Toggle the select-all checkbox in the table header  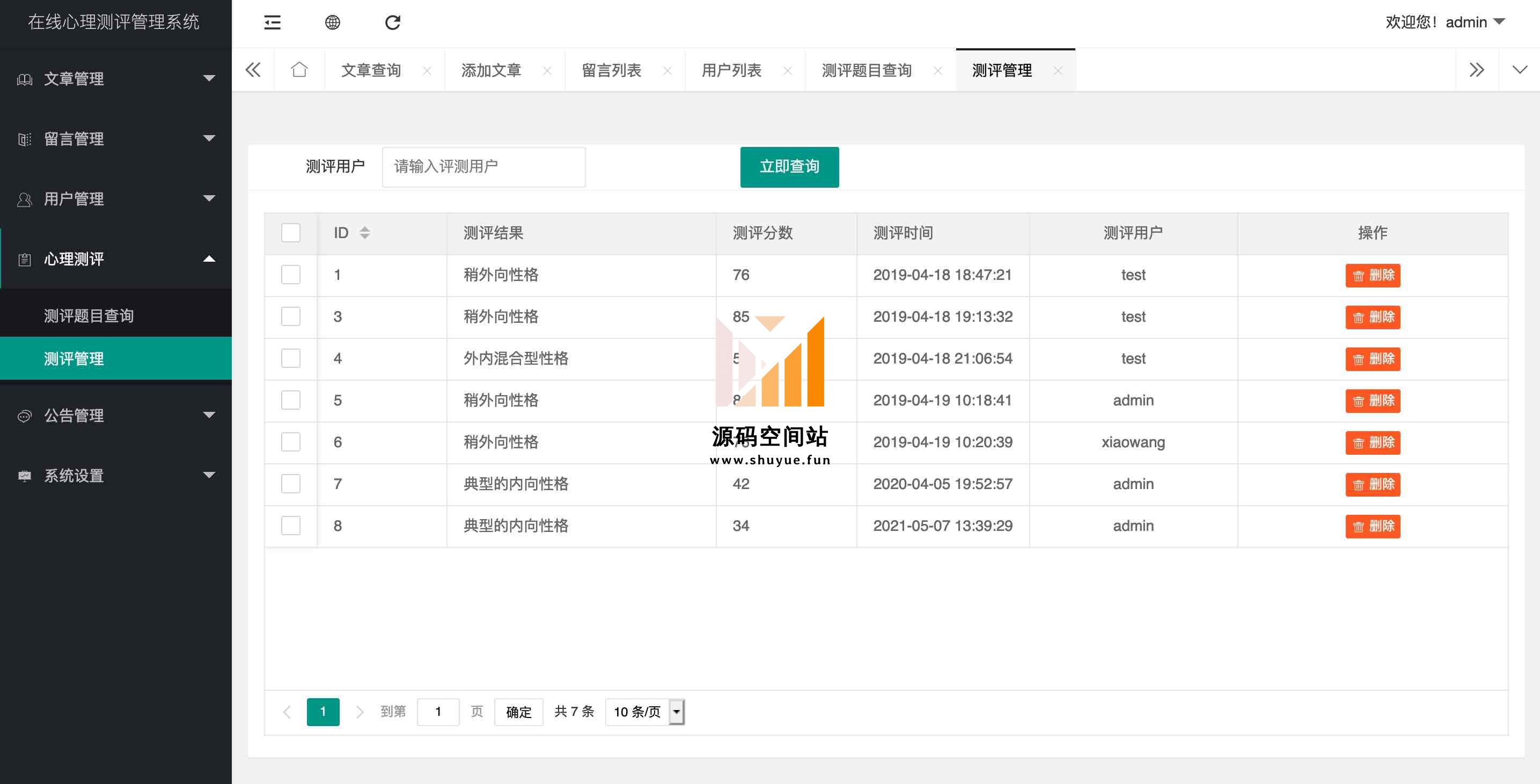coord(290,232)
